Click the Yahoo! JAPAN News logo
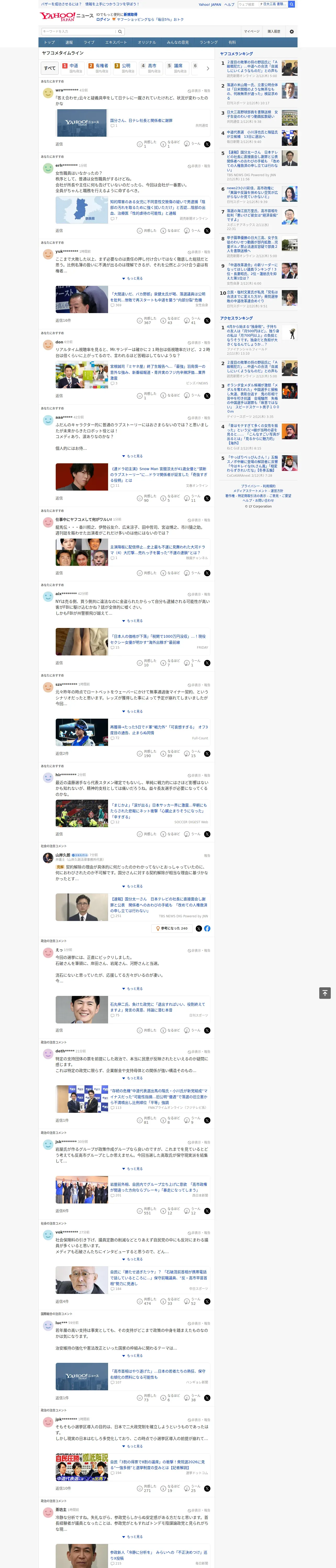The image size is (336, 1568). (x=66, y=17)
